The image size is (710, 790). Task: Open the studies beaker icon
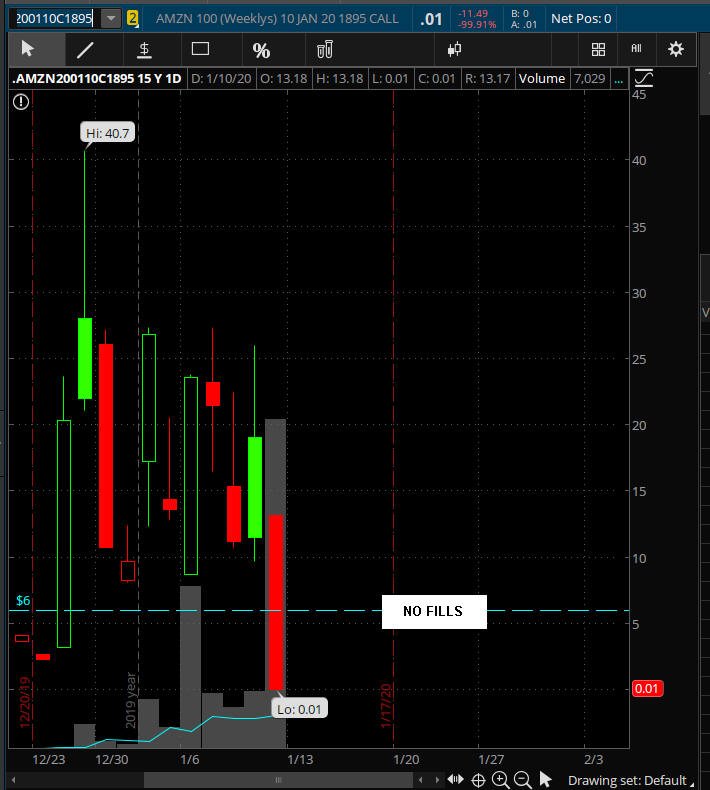[x=325, y=49]
